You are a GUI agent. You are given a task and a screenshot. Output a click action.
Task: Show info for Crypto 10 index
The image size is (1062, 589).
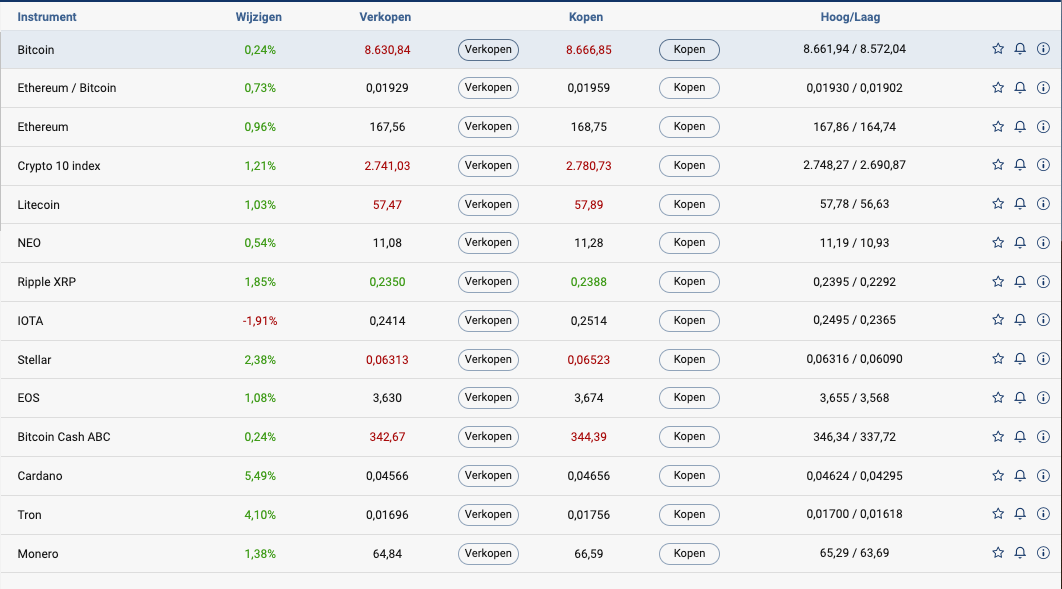click(1043, 165)
